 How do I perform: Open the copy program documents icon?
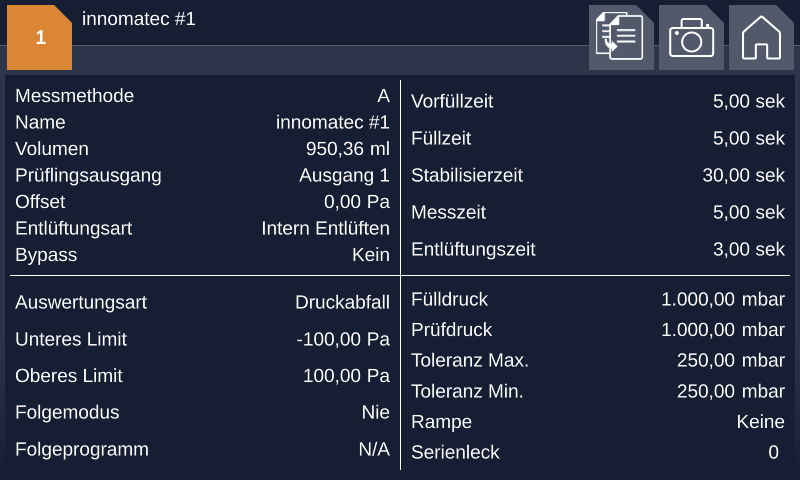click(x=621, y=38)
